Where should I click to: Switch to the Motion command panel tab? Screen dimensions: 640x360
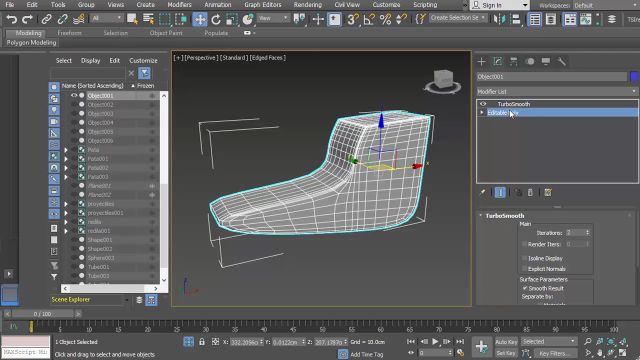[x=530, y=61]
